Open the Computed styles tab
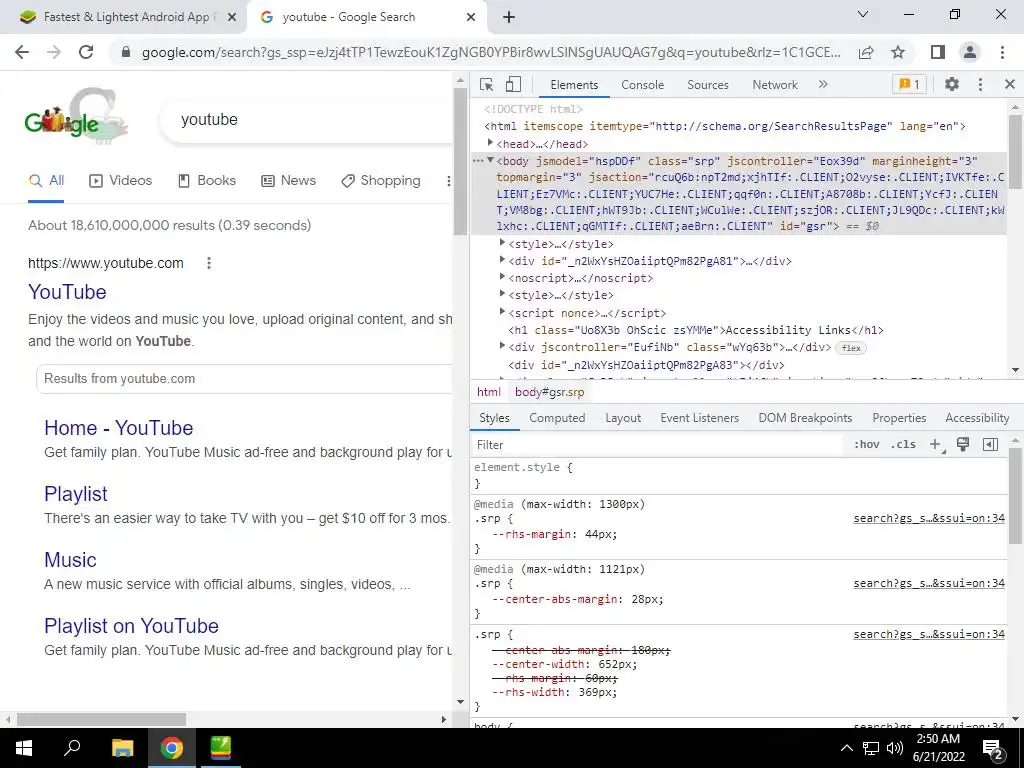Image resolution: width=1024 pixels, height=768 pixels. (557, 418)
